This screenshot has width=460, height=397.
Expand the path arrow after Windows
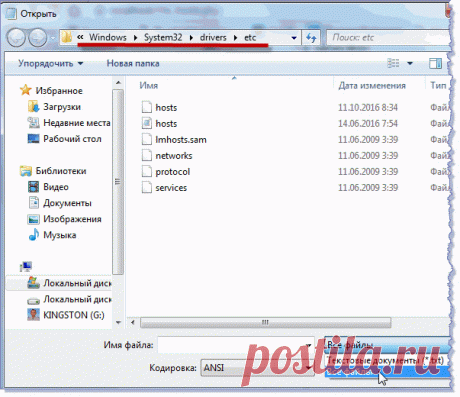coord(135,38)
